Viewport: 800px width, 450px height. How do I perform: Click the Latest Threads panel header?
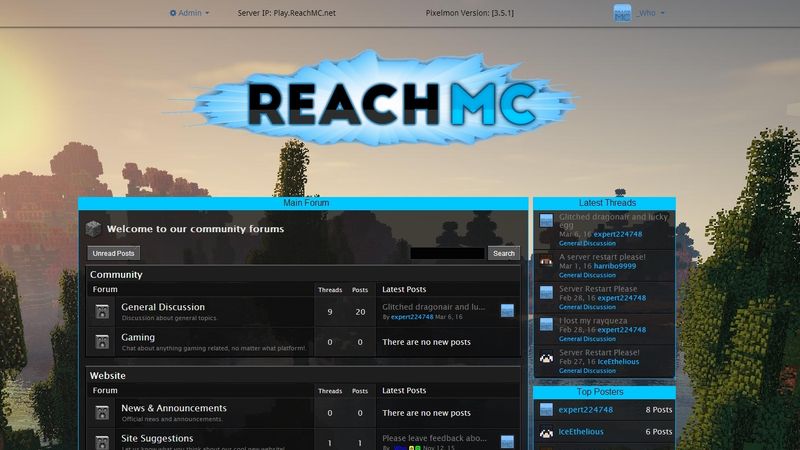point(605,203)
